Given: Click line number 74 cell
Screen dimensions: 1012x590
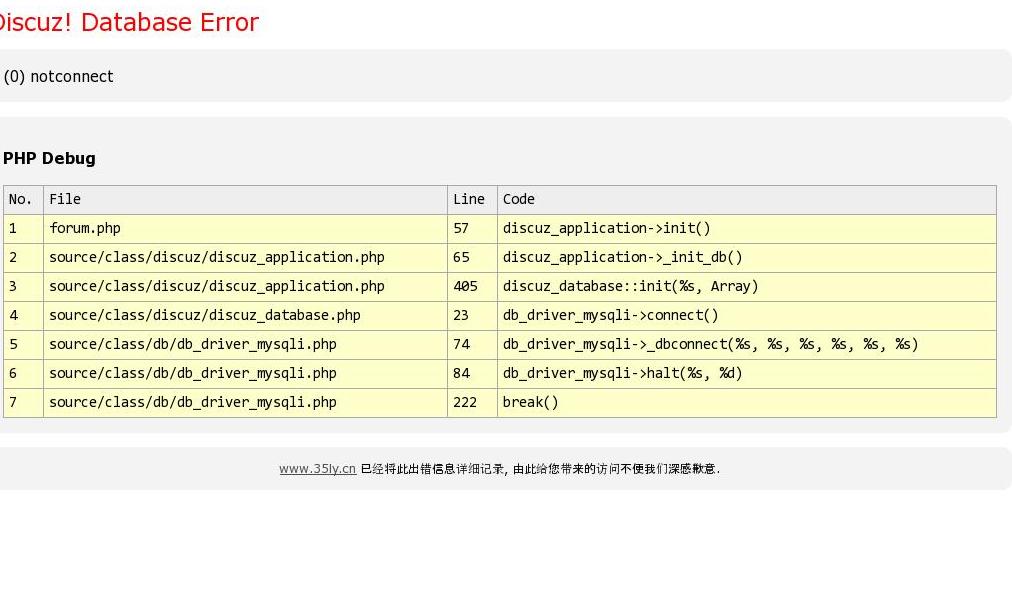Looking at the screenshot, I should tap(472, 345).
